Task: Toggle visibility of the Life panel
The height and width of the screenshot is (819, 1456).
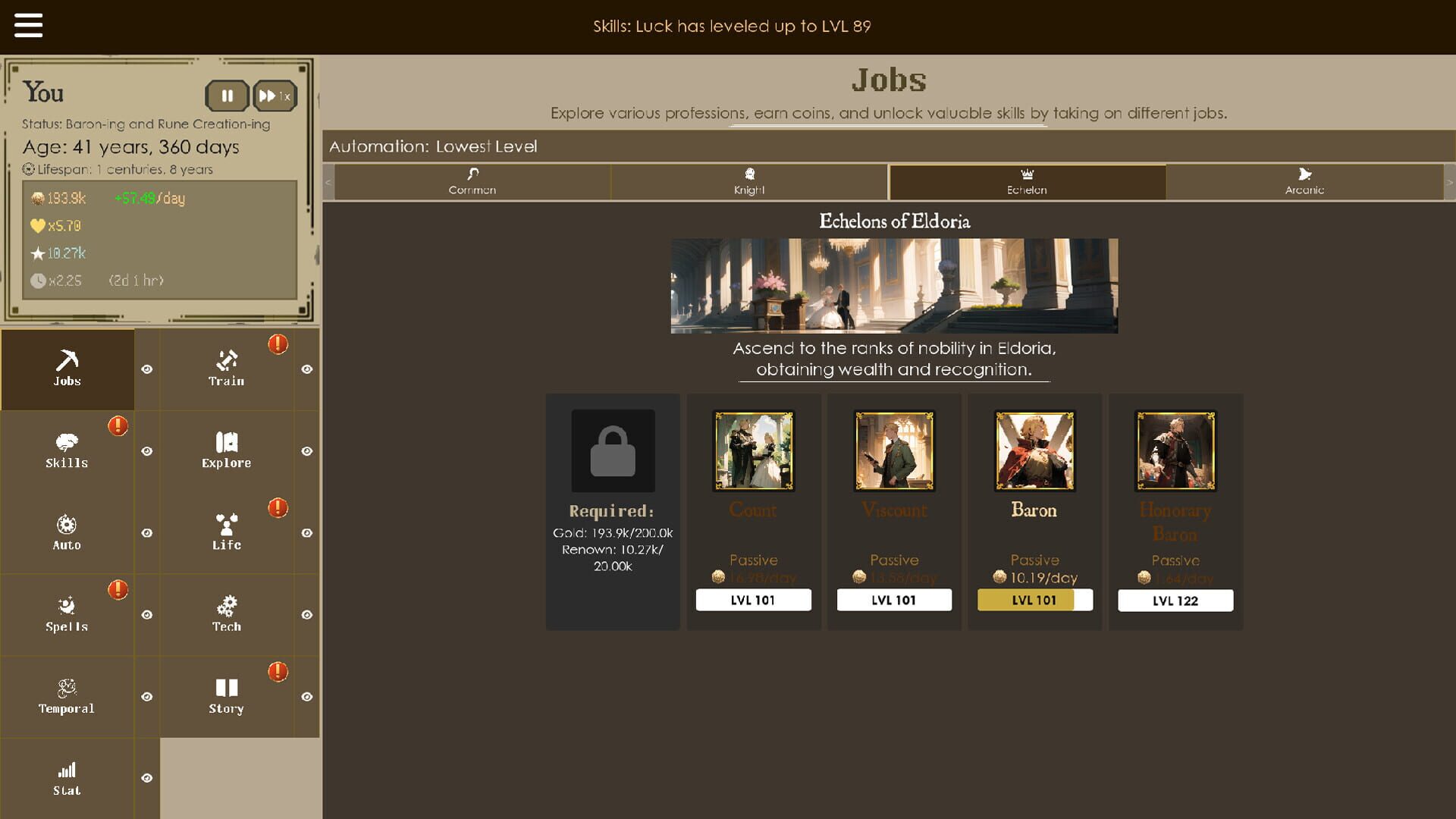Action: [306, 532]
